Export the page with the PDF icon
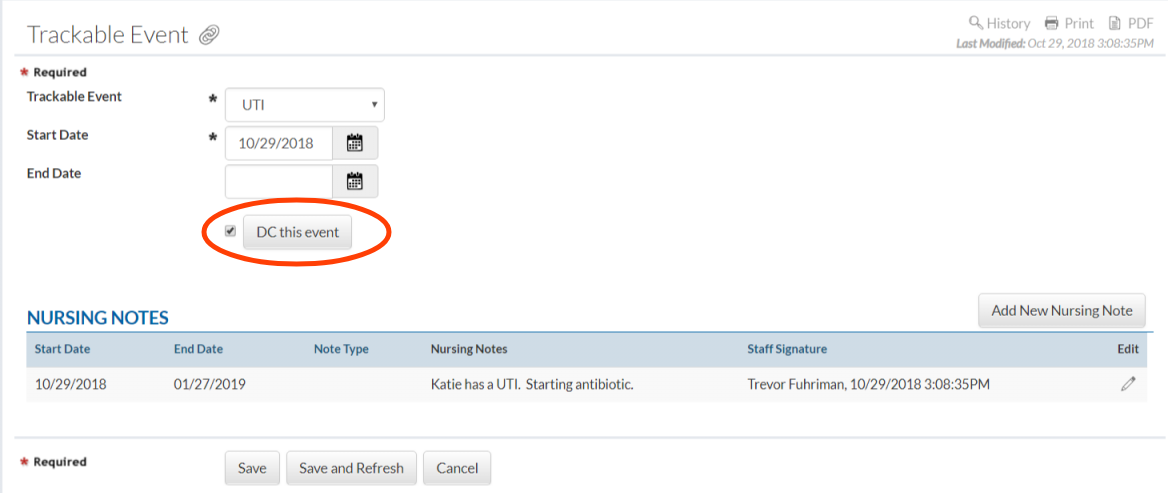Viewport: 1168px width, 493px height. tap(1115, 23)
